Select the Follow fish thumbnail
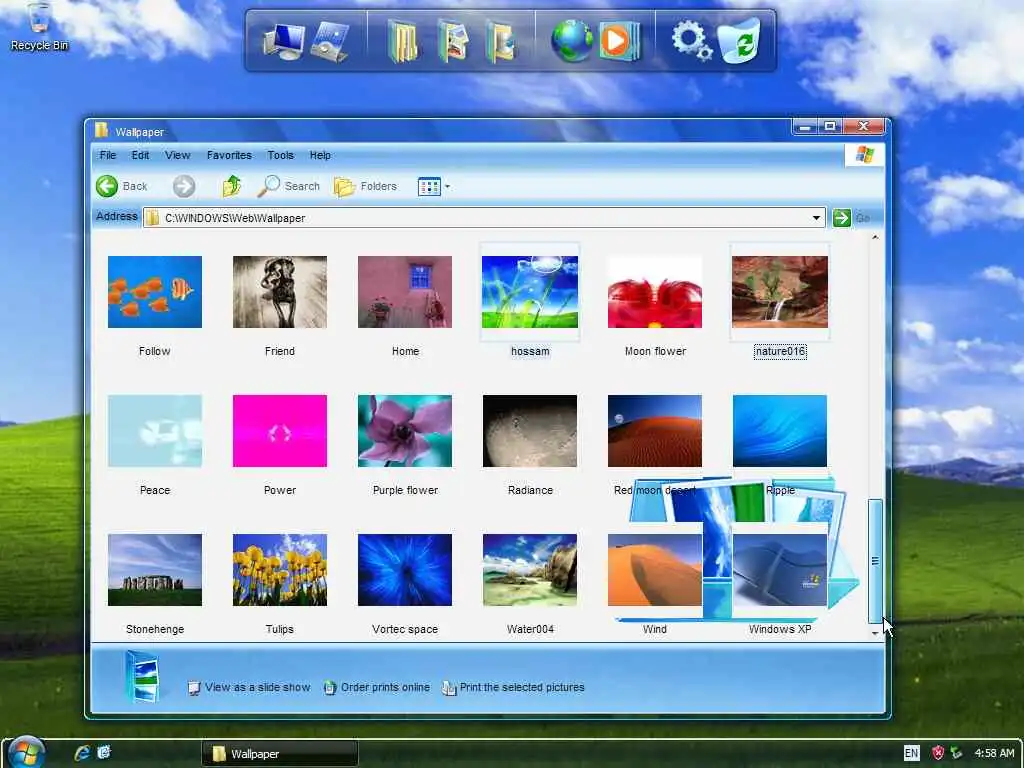1024x768 pixels. coord(155,292)
